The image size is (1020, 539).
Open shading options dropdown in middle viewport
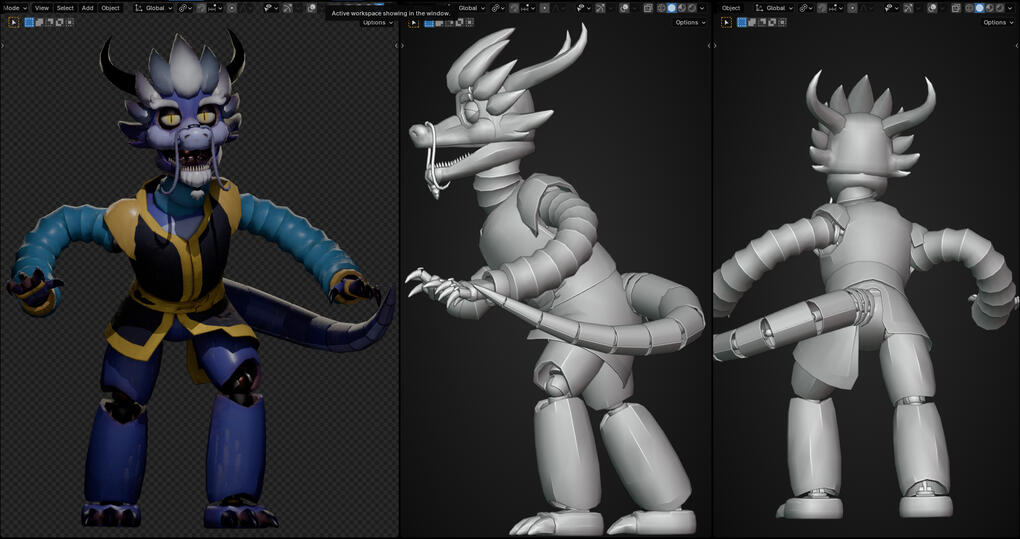coord(702,8)
